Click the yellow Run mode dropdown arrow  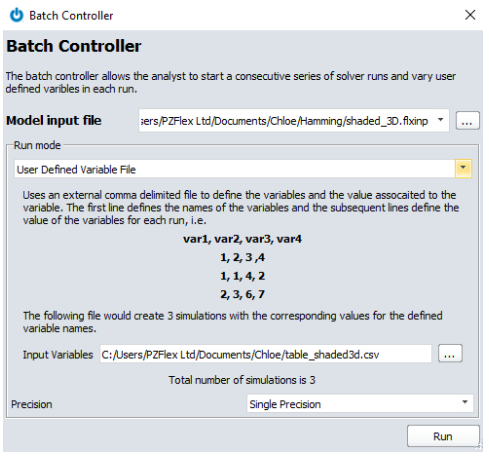[x=463, y=169]
